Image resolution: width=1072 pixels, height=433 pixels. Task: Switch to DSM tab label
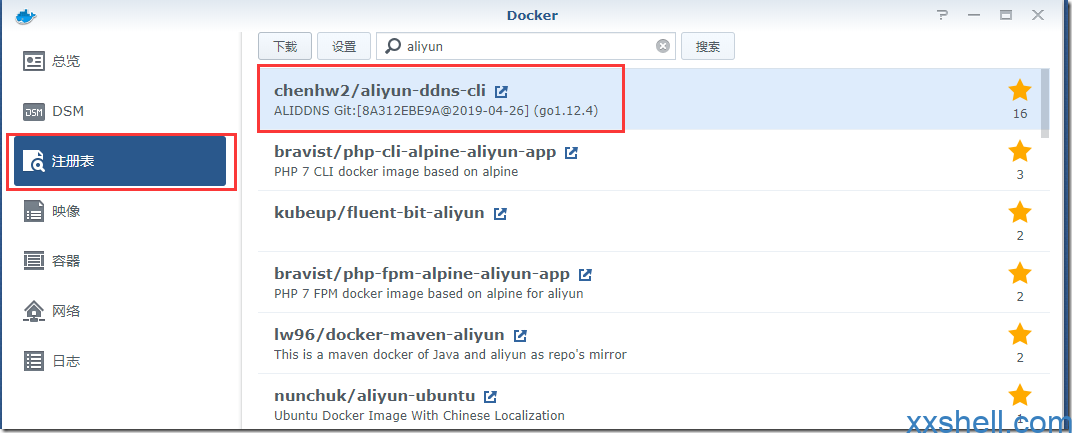[68, 111]
